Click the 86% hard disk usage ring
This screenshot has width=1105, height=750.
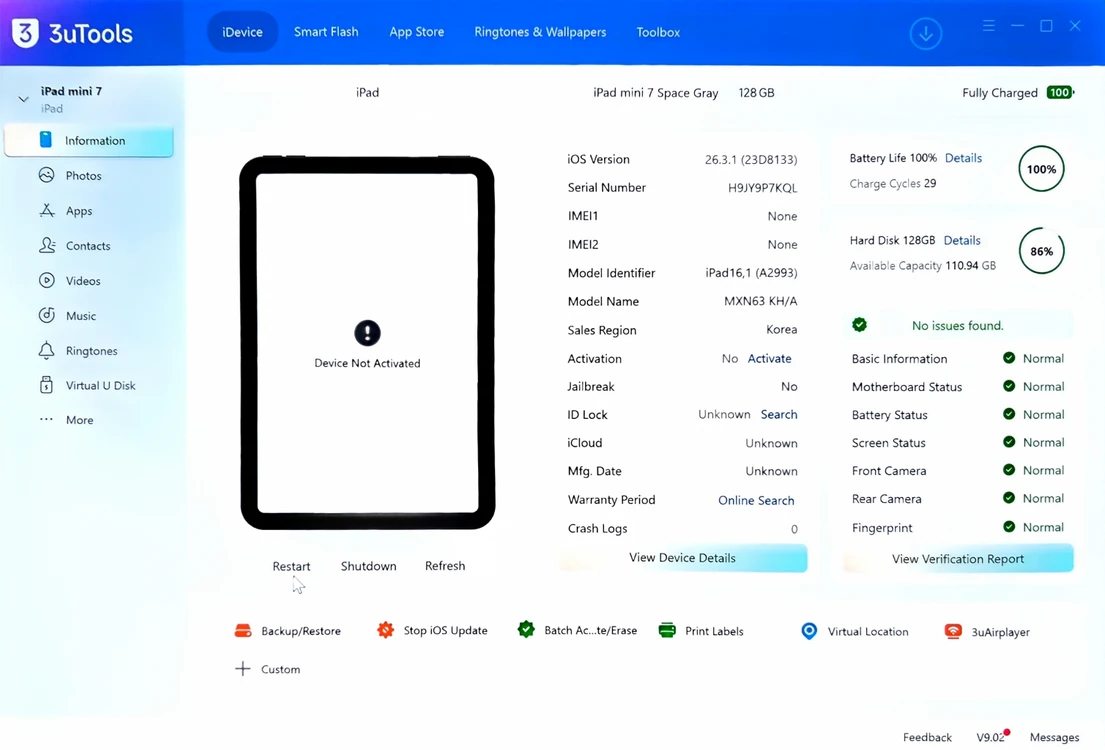(x=1041, y=251)
